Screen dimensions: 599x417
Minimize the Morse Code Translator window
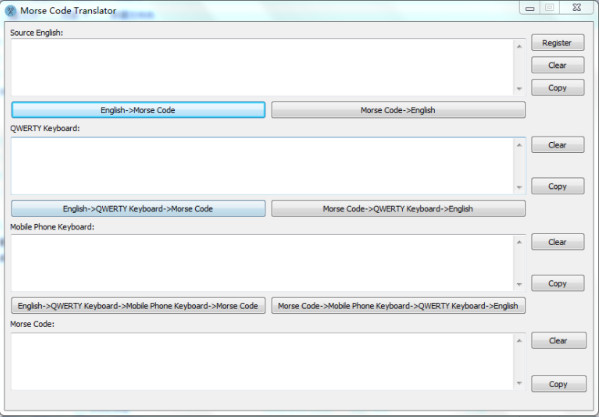coord(530,8)
